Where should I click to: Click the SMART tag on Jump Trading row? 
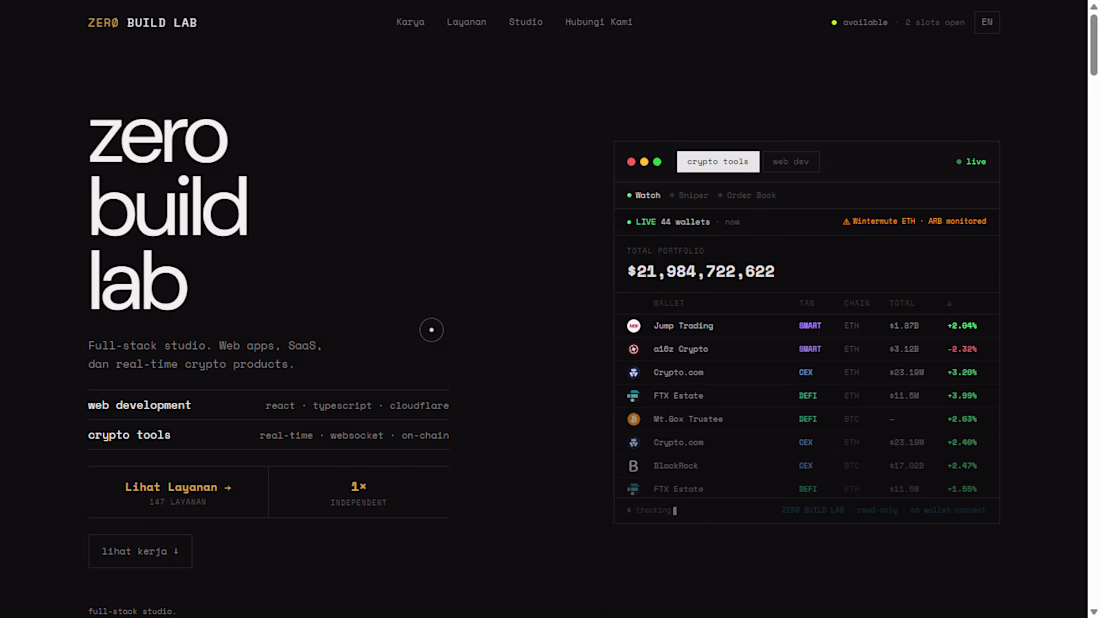pos(810,325)
